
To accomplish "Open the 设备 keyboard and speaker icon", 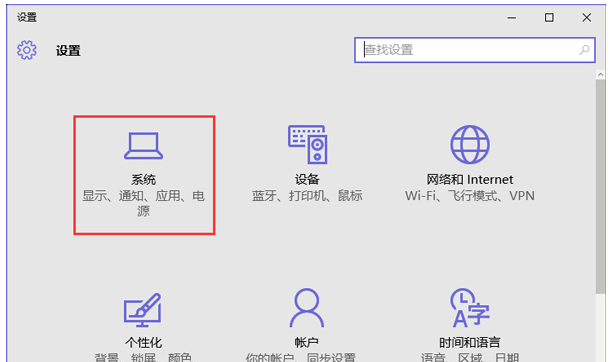I will click(x=307, y=144).
